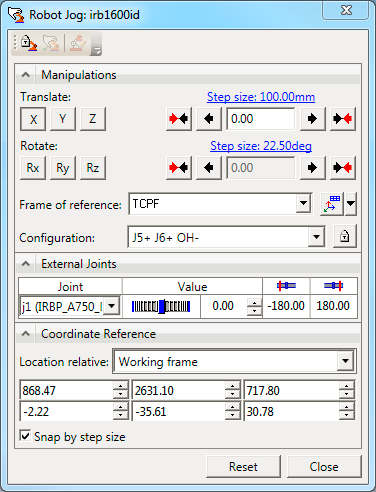Image resolution: width=376 pixels, height=492 pixels.
Task: Open Location relative Working frame dropdown
Action: tap(346, 361)
